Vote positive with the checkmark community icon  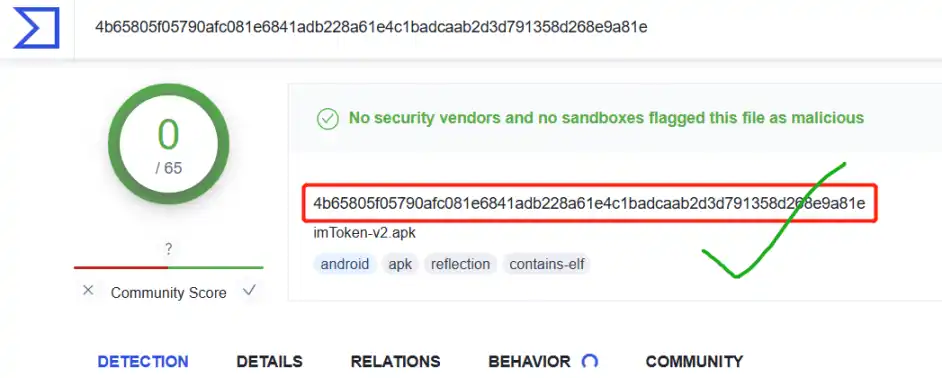(249, 291)
